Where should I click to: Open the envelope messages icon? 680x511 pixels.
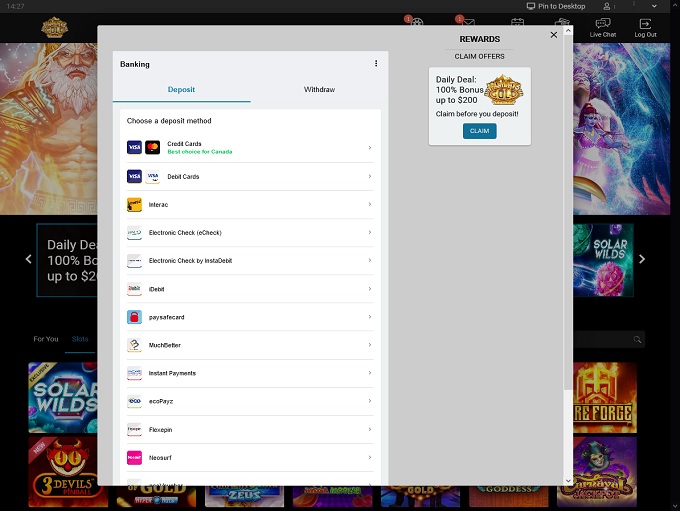click(467, 24)
